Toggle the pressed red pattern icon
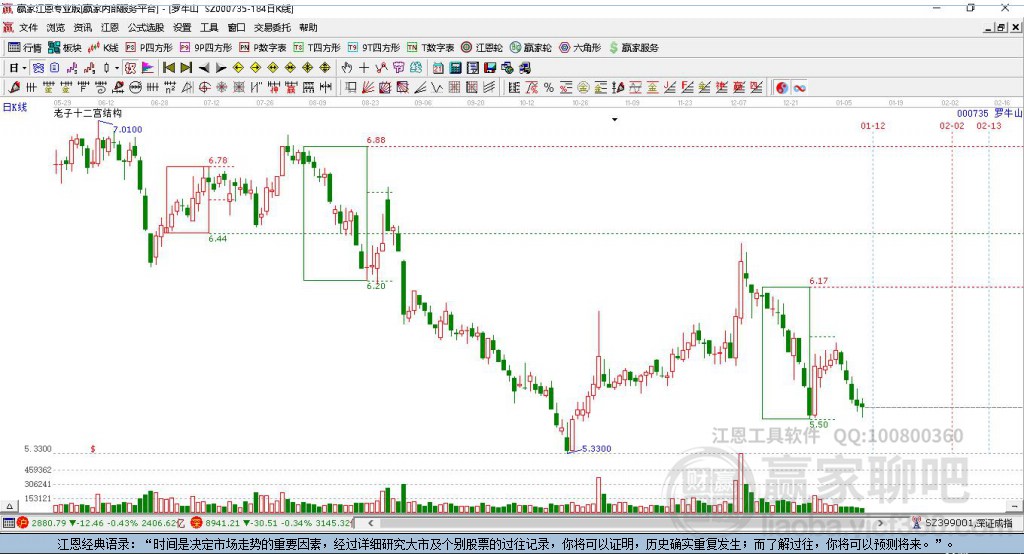Viewport: 1024px width, 554px height. tap(131, 68)
